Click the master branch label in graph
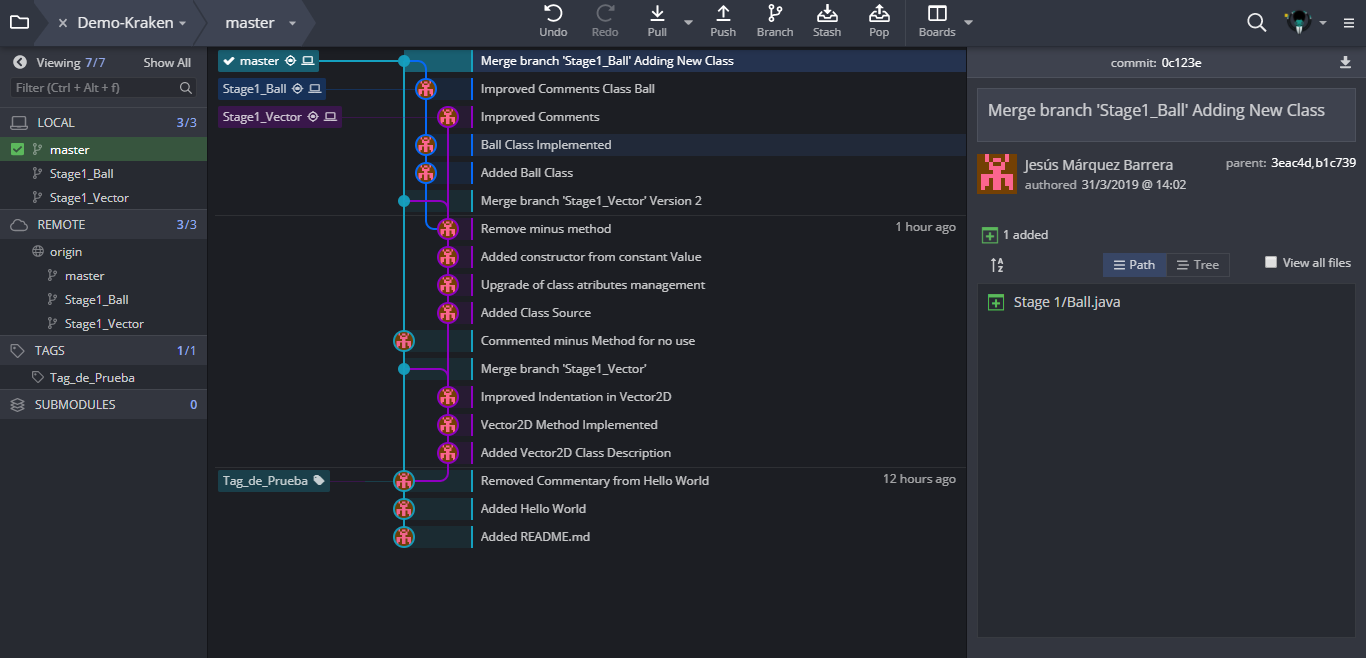 268,61
